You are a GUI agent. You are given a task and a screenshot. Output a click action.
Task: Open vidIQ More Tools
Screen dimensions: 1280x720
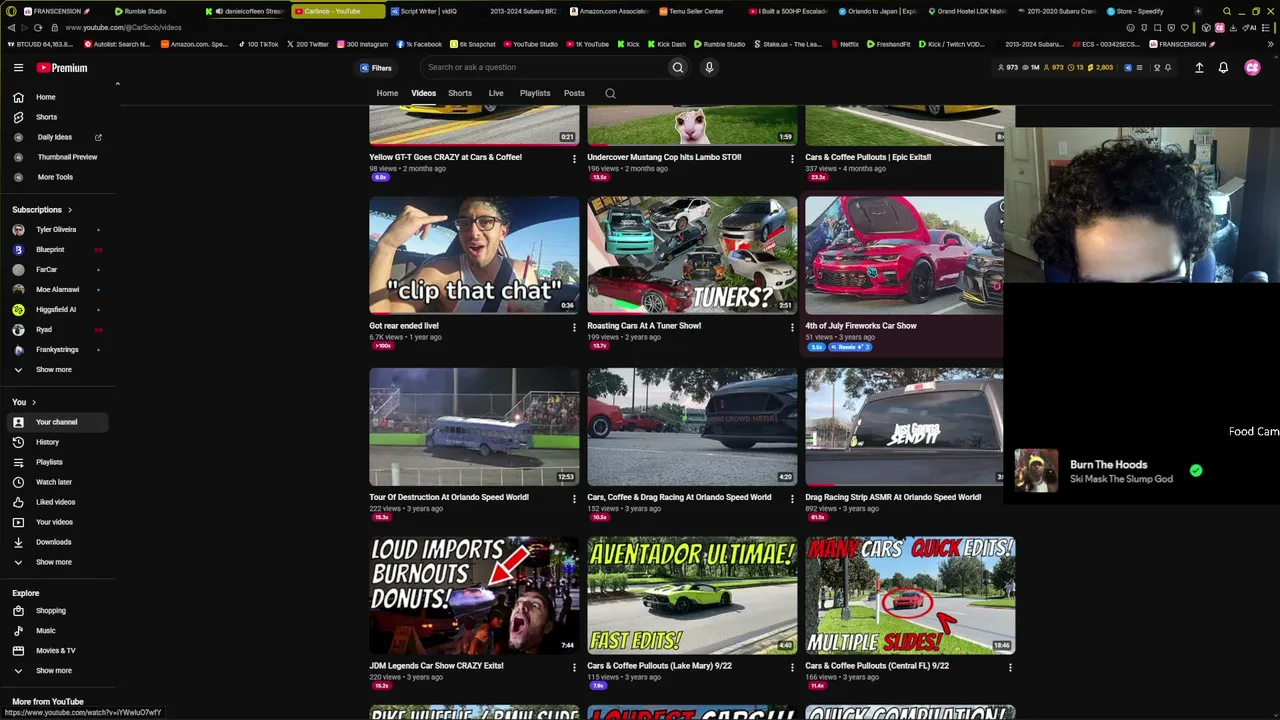(x=56, y=177)
